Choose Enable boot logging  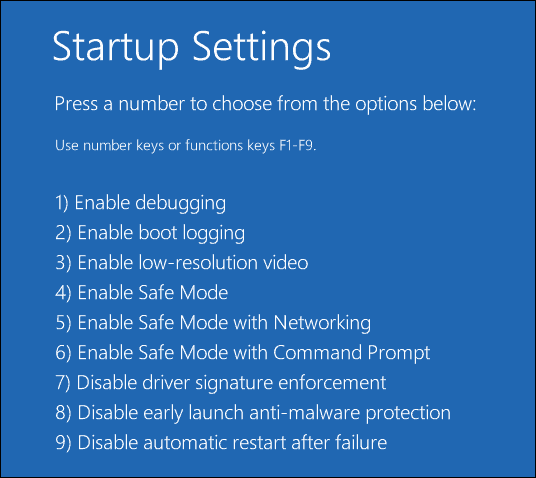pyautogui.click(x=150, y=233)
